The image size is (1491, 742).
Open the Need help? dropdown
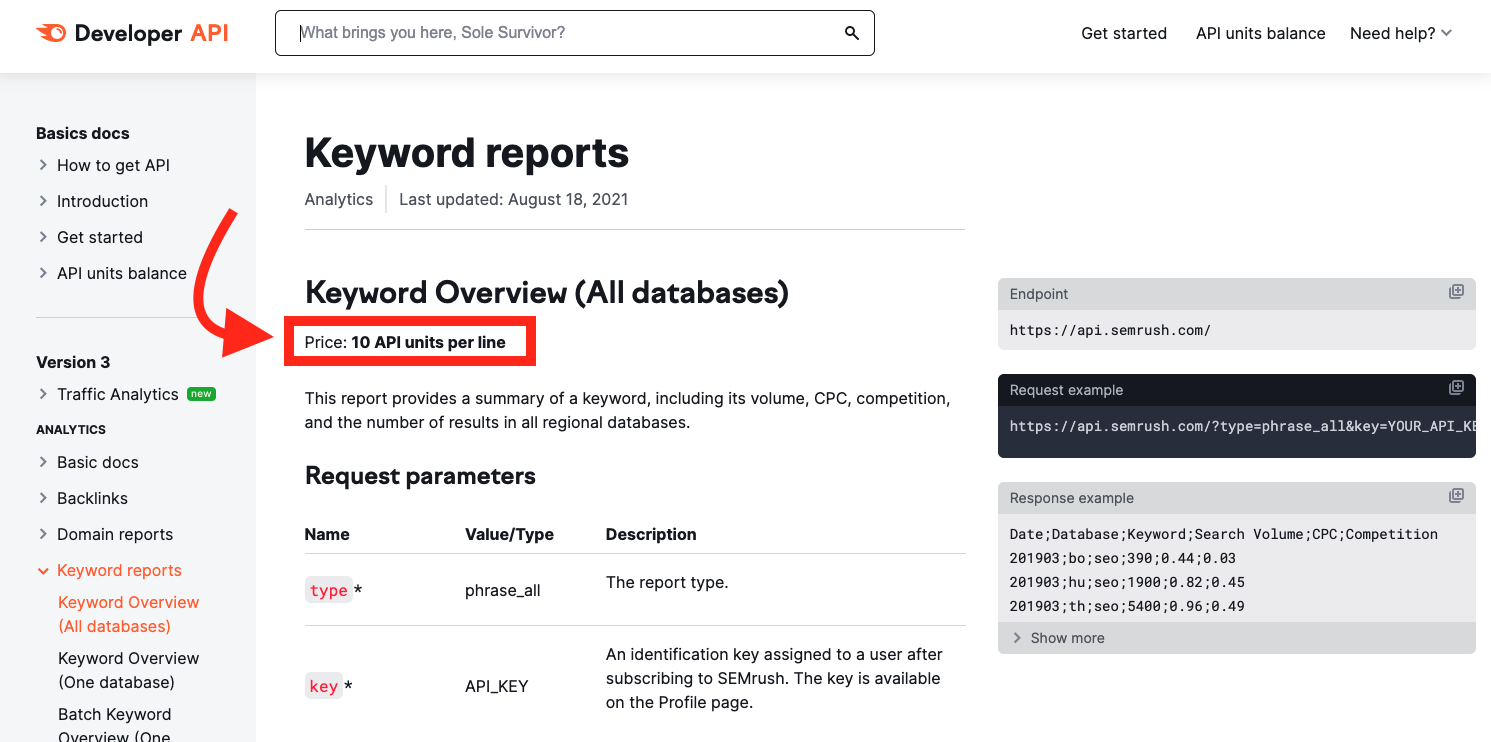coord(1400,33)
